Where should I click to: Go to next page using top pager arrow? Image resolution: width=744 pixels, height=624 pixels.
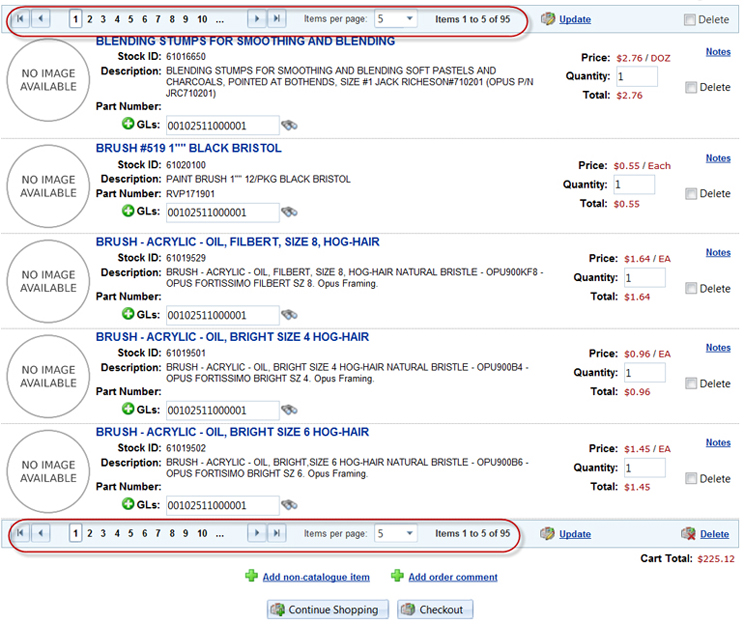[257, 19]
